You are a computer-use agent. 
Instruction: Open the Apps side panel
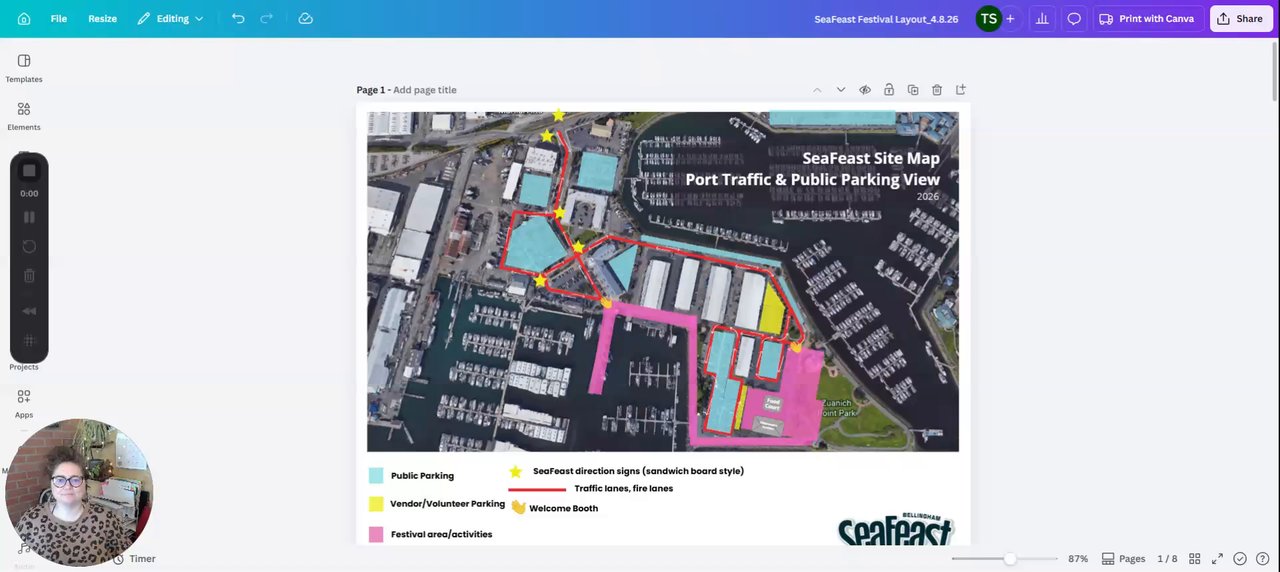(24, 403)
